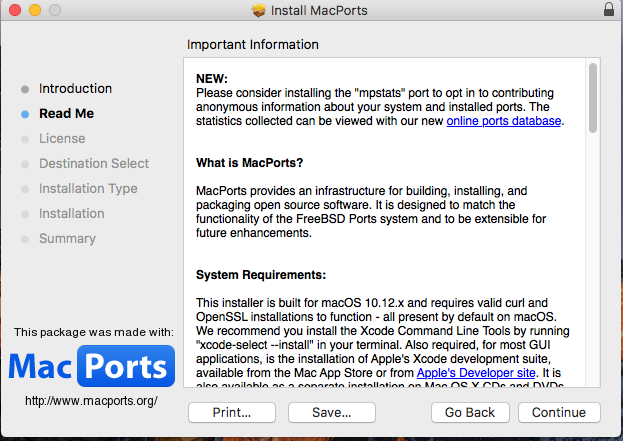This screenshot has width=623, height=441.
Task: Save the Read Me text
Action: click(x=332, y=412)
